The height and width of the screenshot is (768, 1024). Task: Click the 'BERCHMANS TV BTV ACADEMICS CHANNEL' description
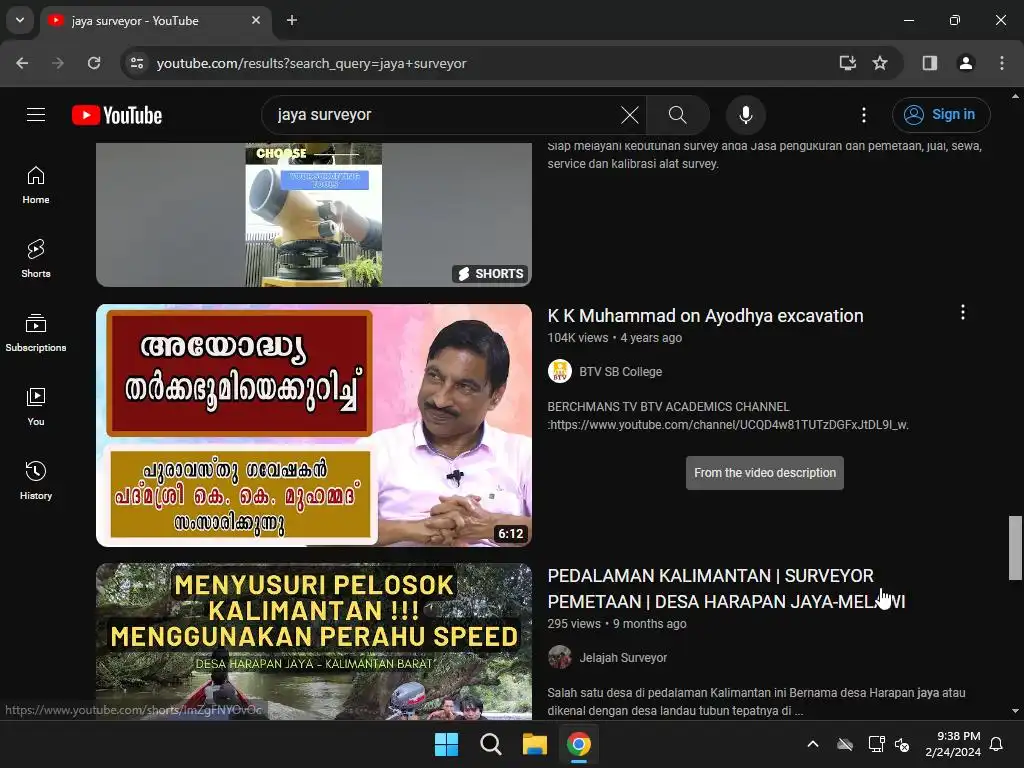[x=728, y=415]
